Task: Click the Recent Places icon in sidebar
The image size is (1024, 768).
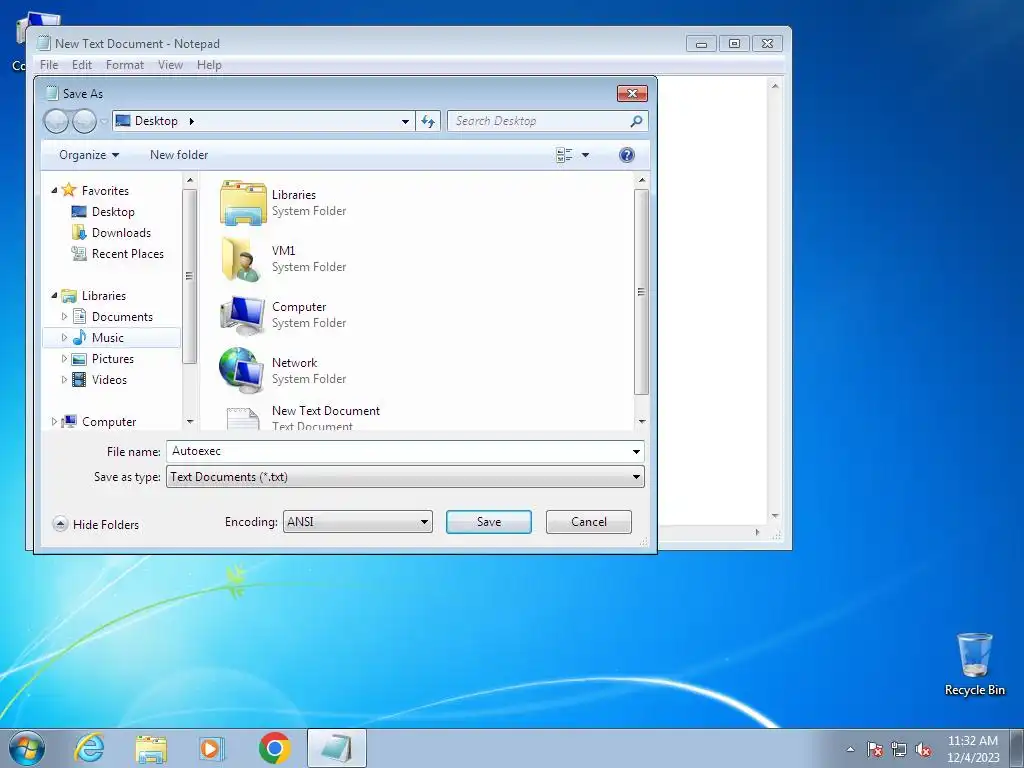Action: (x=78, y=253)
